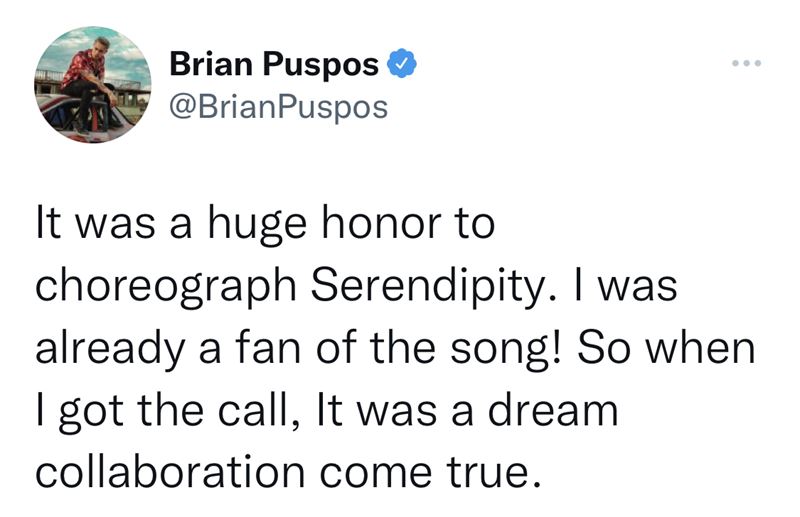Open the Brian Puspos display name

click(x=274, y=65)
